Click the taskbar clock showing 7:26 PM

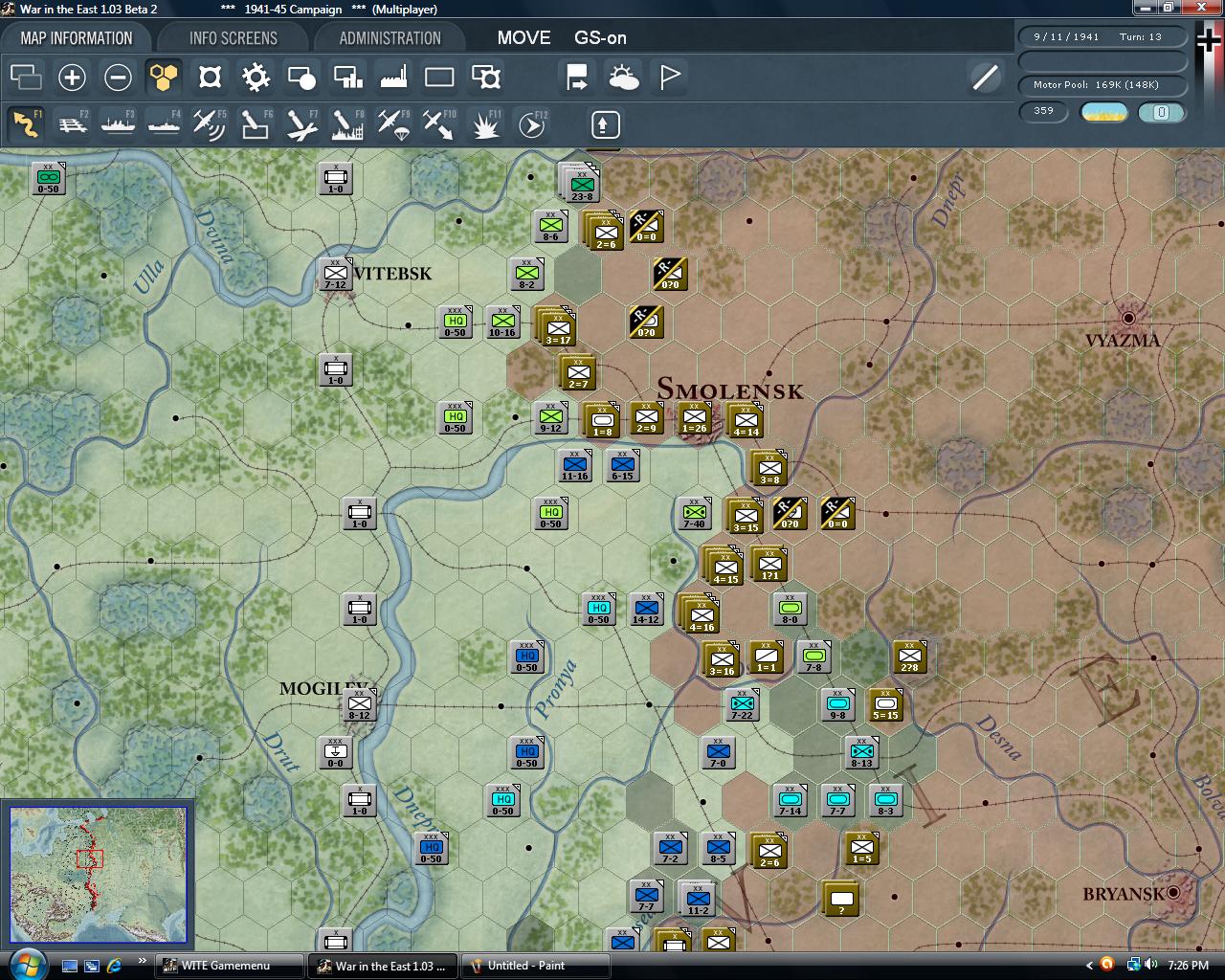coord(1188,966)
